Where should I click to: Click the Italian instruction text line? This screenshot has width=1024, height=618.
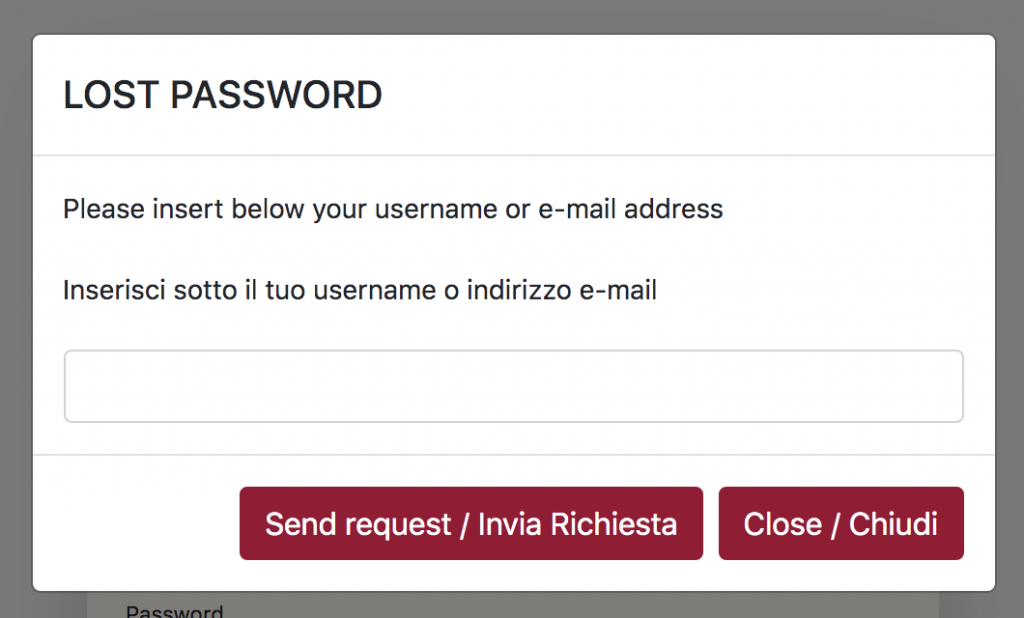point(359,291)
